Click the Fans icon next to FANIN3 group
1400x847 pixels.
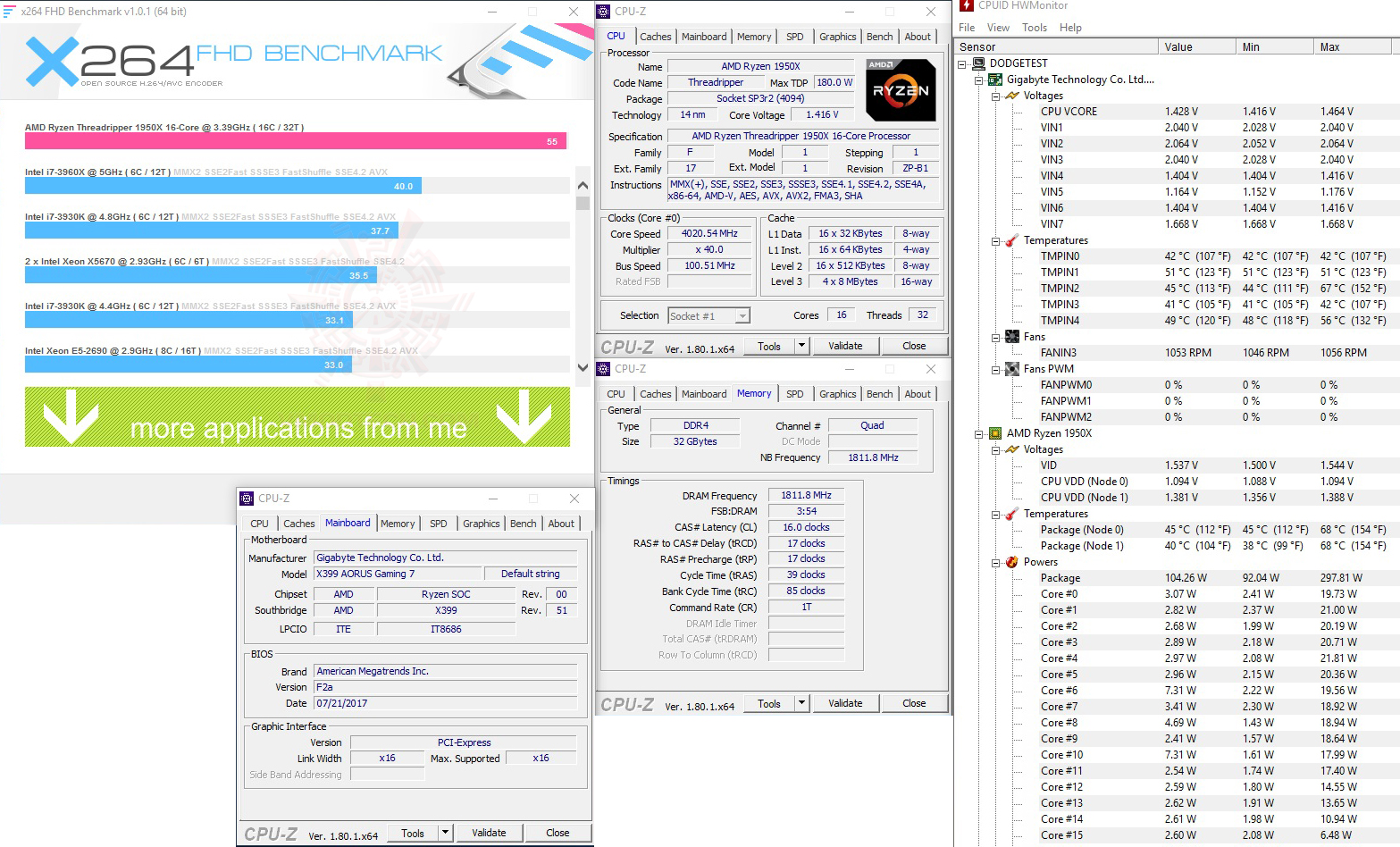(x=1012, y=337)
